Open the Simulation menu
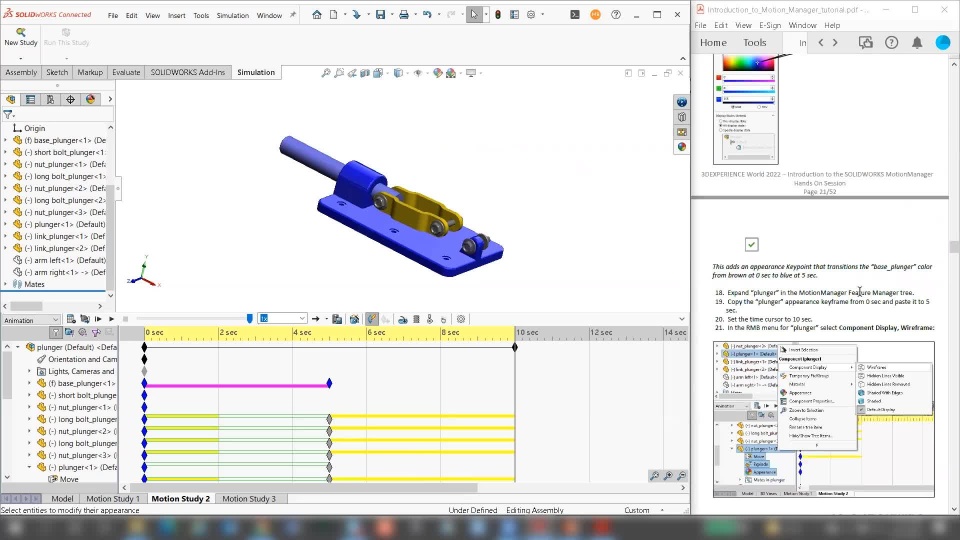 tap(232, 15)
